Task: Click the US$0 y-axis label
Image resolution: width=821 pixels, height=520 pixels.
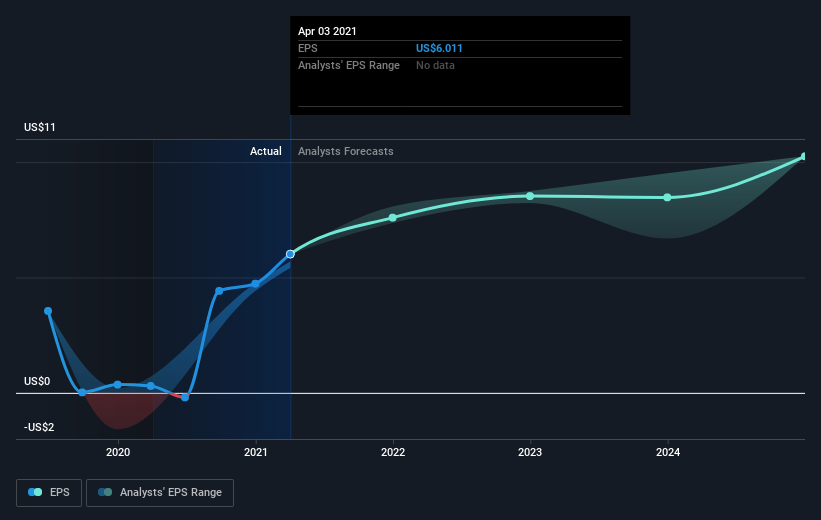Action: pyautogui.click(x=37, y=381)
